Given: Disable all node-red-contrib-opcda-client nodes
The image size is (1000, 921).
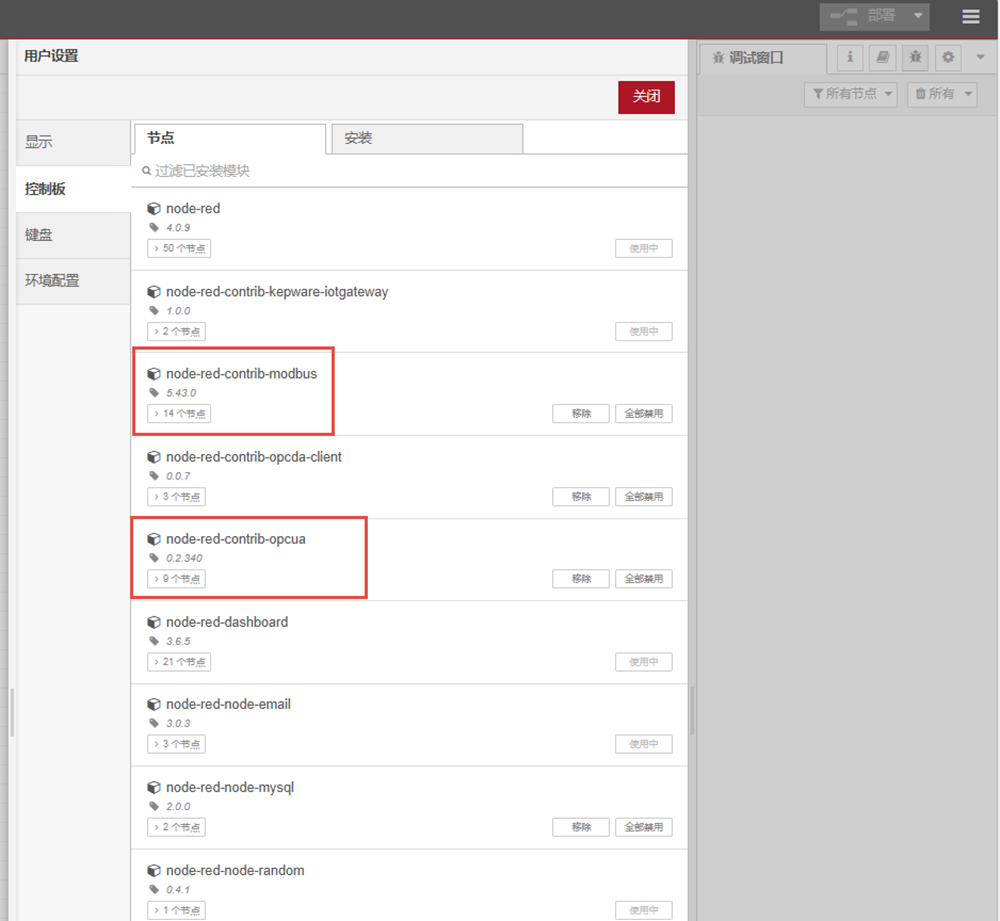Looking at the screenshot, I should 643,496.
